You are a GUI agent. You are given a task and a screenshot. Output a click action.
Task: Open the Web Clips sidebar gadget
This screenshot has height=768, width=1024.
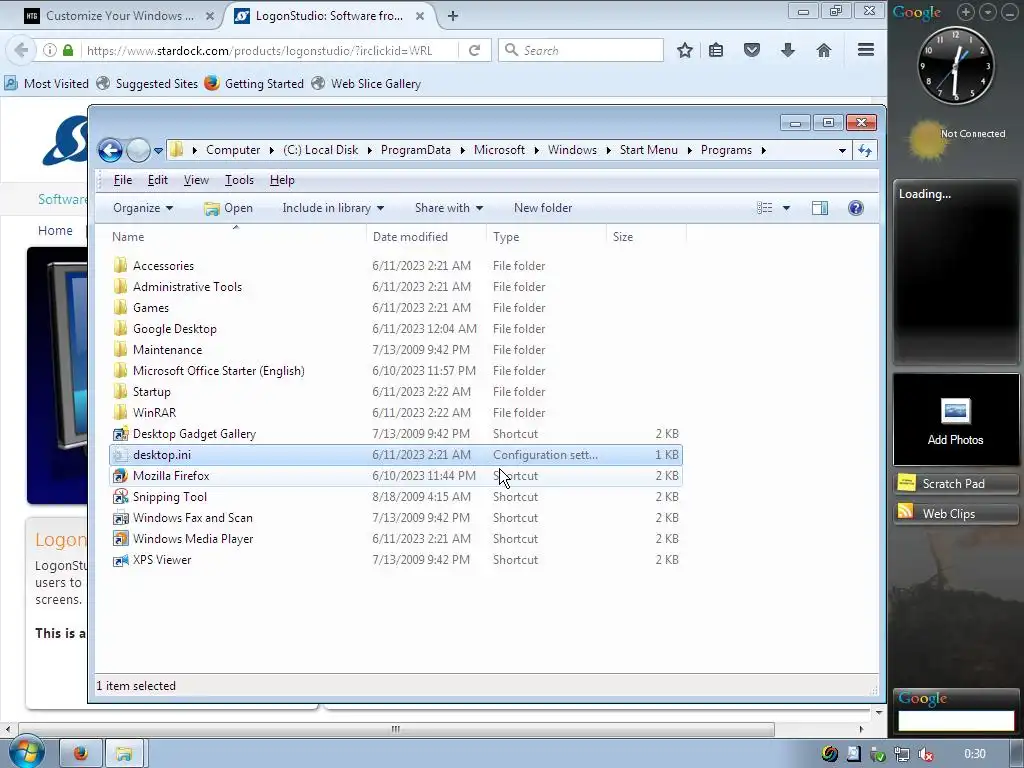point(956,514)
